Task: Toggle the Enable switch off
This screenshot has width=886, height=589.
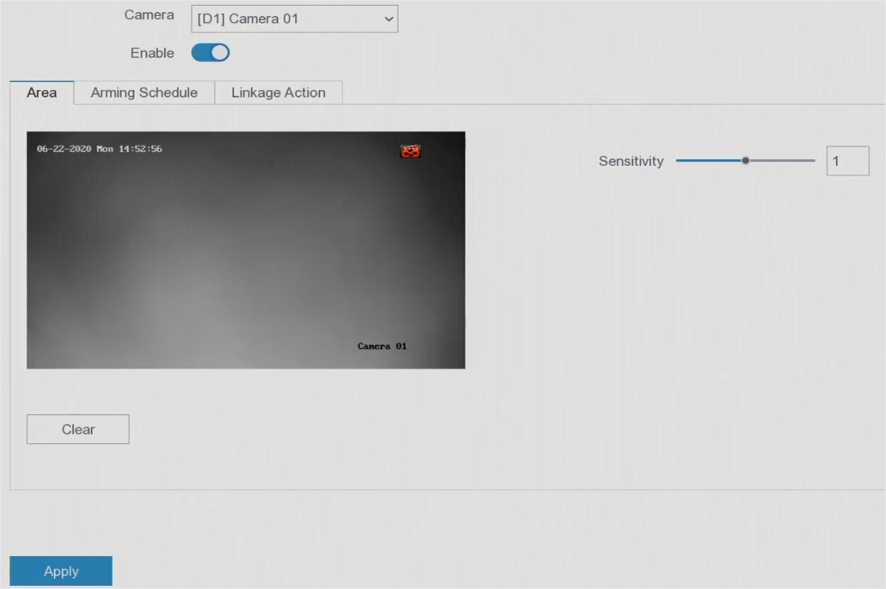Action: (210, 53)
